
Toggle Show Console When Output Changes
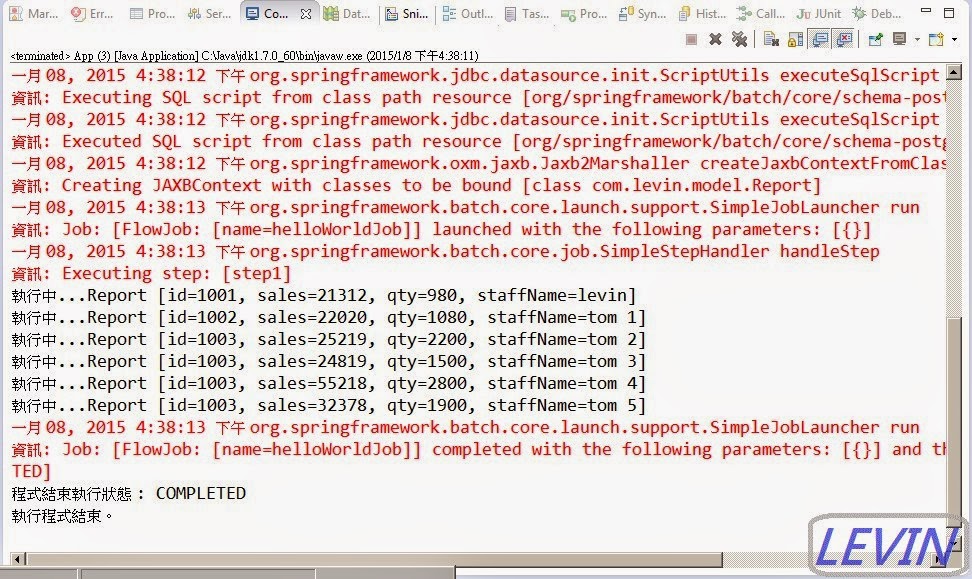pyautogui.click(x=818, y=37)
